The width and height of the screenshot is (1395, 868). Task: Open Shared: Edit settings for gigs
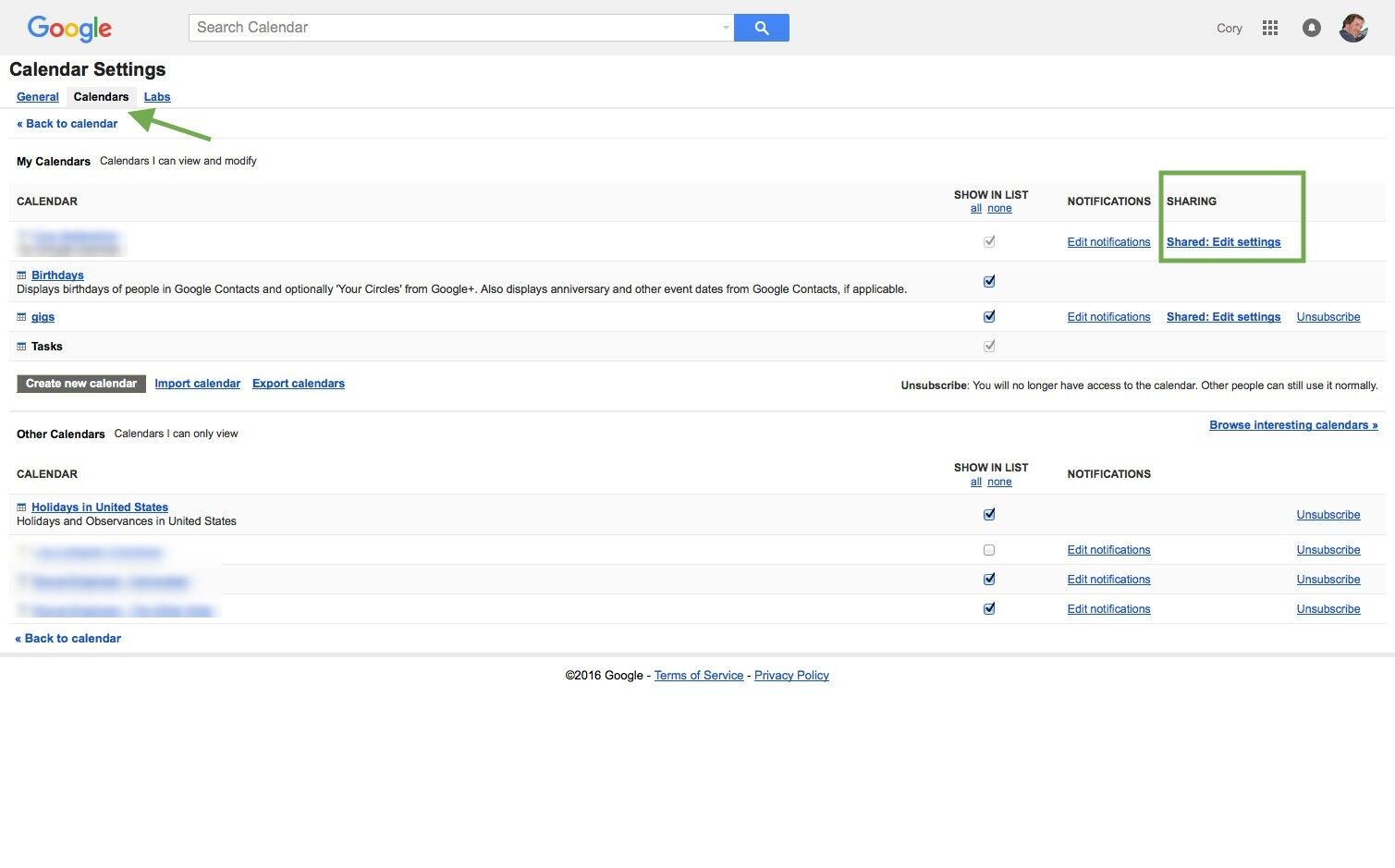pos(1222,316)
